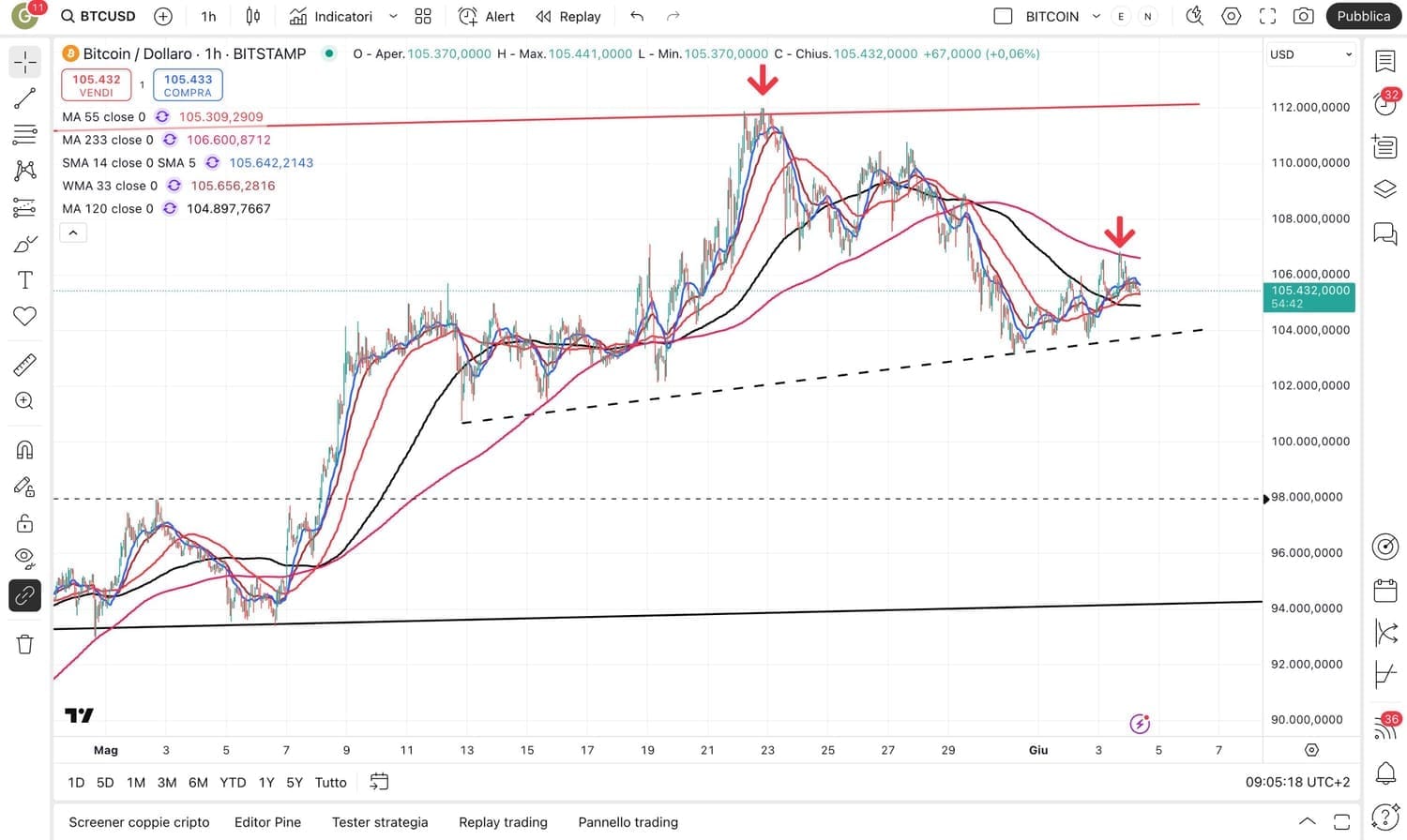
Task: Expand the indicators favorites dropdown arrow
Action: point(393,16)
